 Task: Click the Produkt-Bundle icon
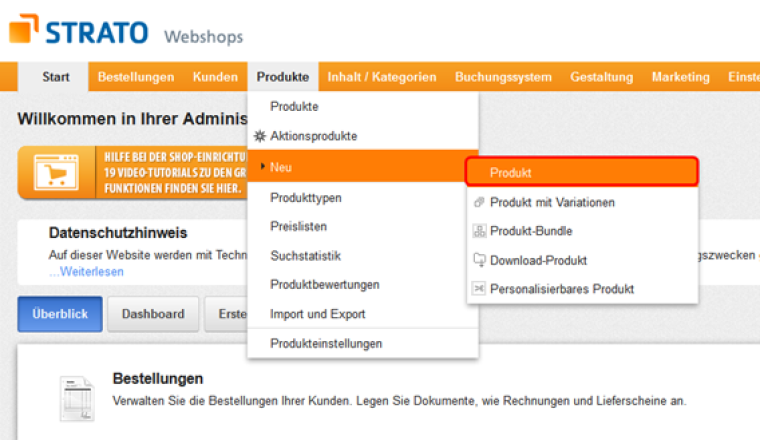(479, 231)
